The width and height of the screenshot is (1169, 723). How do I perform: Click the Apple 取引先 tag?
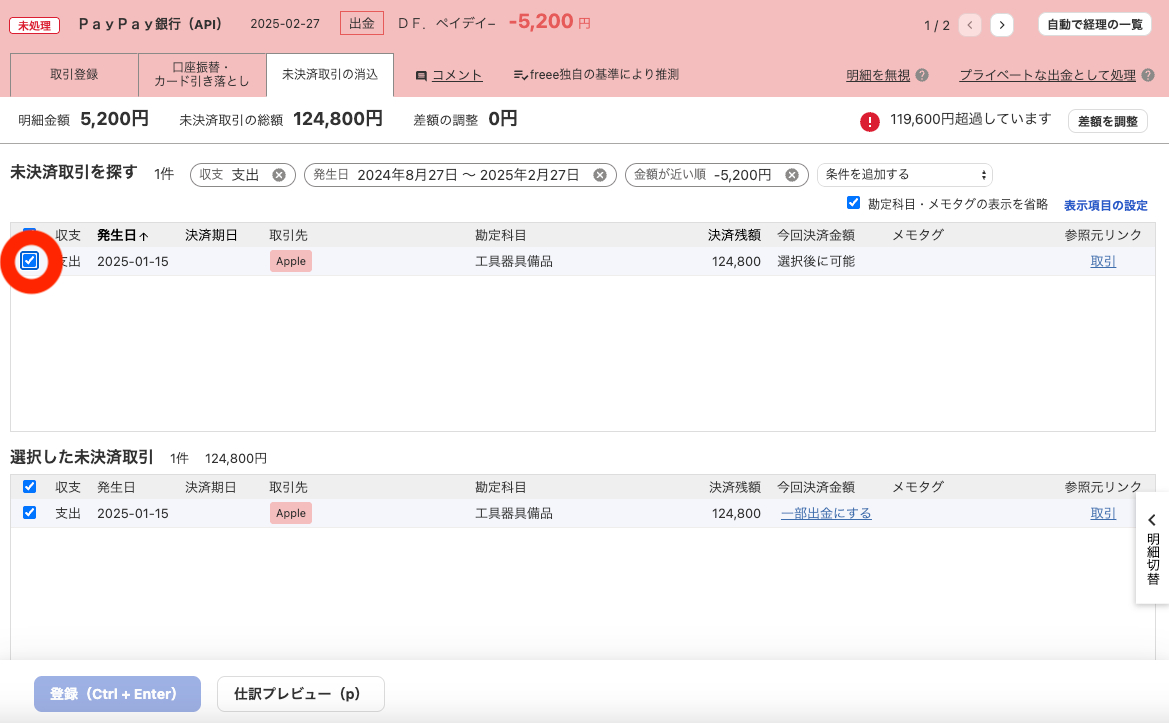[290, 261]
